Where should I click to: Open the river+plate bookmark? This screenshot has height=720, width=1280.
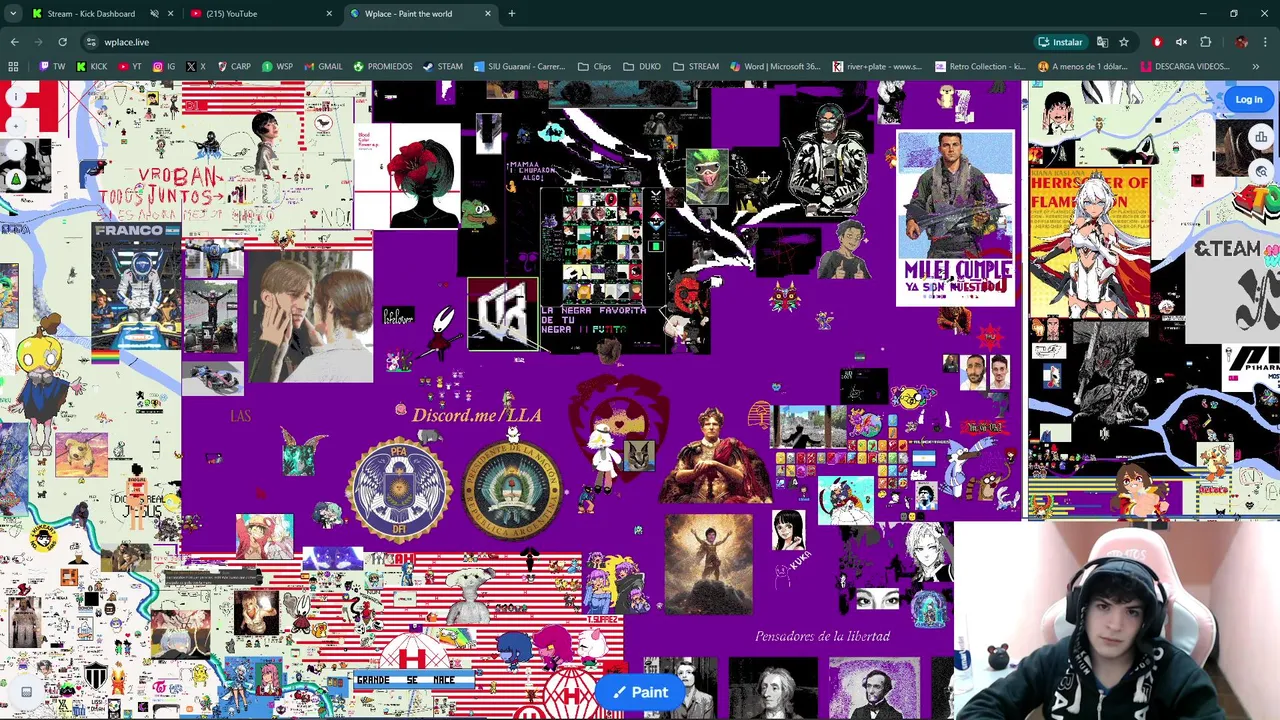876,67
